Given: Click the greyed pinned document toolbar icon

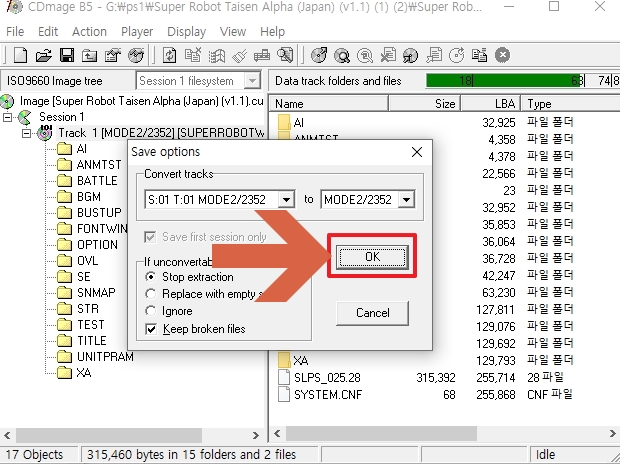Looking at the screenshot, I should click(x=434, y=55).
